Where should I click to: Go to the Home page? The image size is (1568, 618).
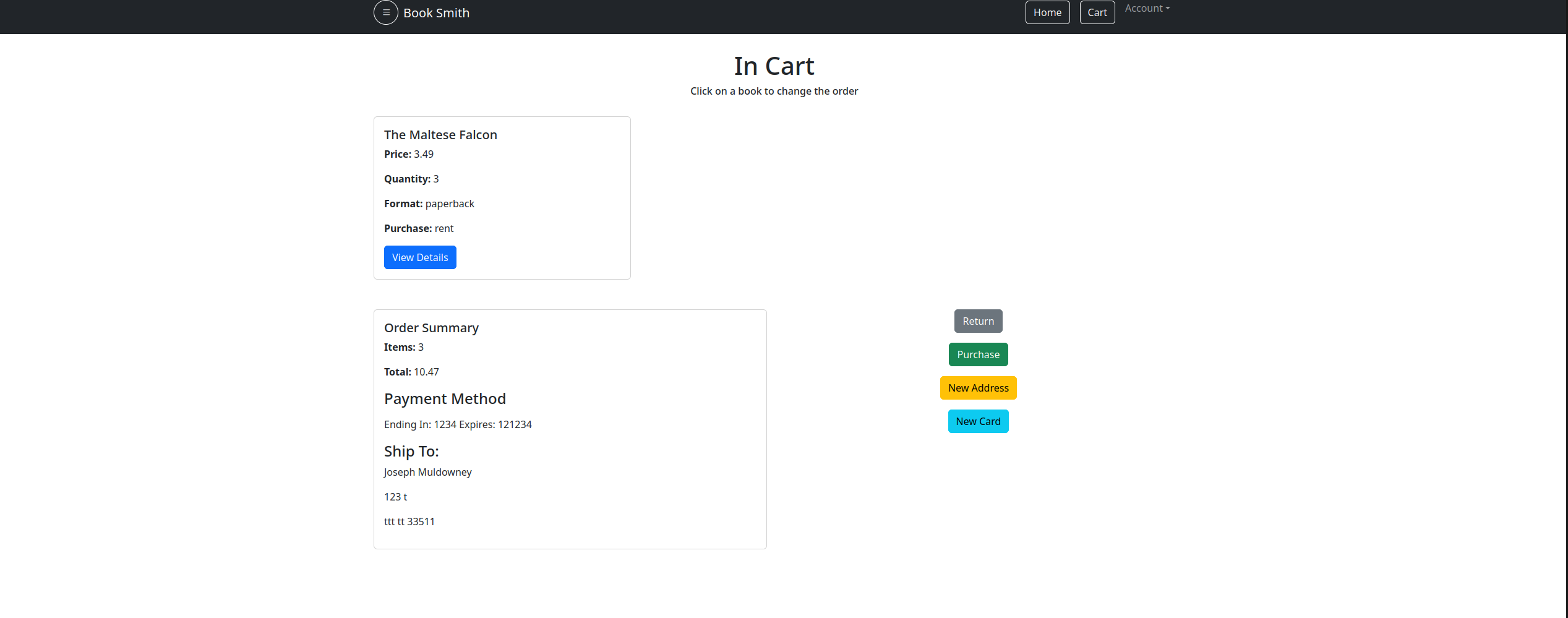point(1047,12)
